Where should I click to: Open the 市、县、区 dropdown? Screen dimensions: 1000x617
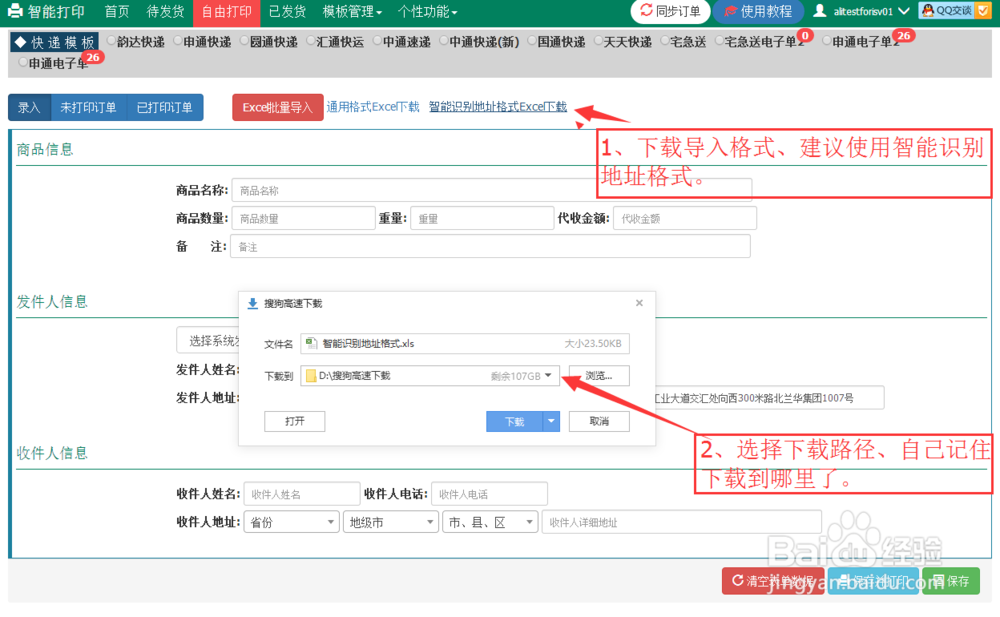point(490,522)
